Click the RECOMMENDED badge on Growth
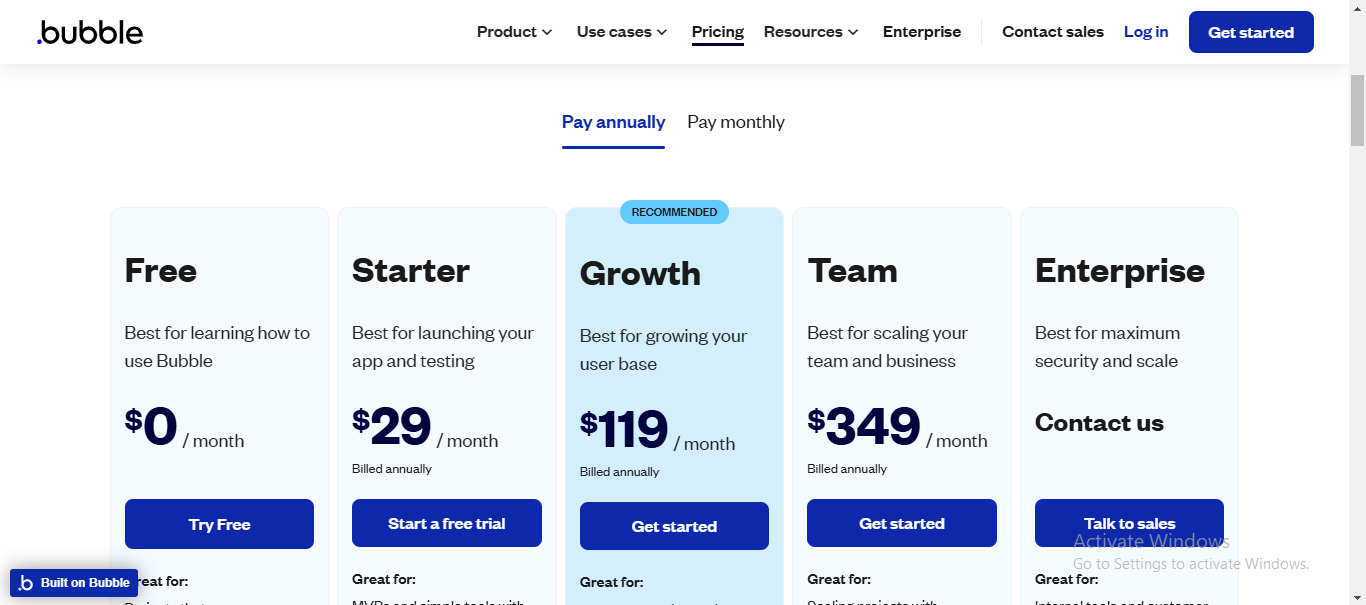Viewport: 1366px width, 605px height. [674, 212]
